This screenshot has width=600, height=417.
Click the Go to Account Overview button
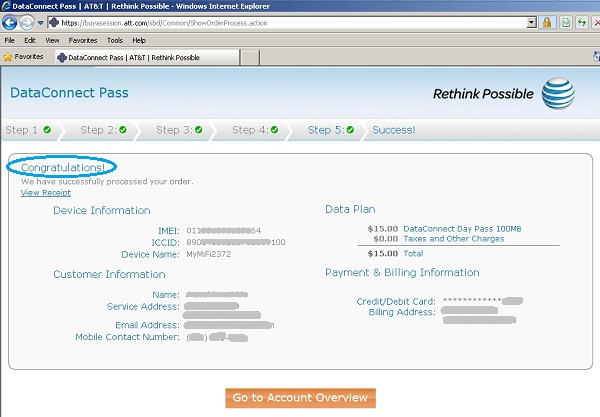300,398
